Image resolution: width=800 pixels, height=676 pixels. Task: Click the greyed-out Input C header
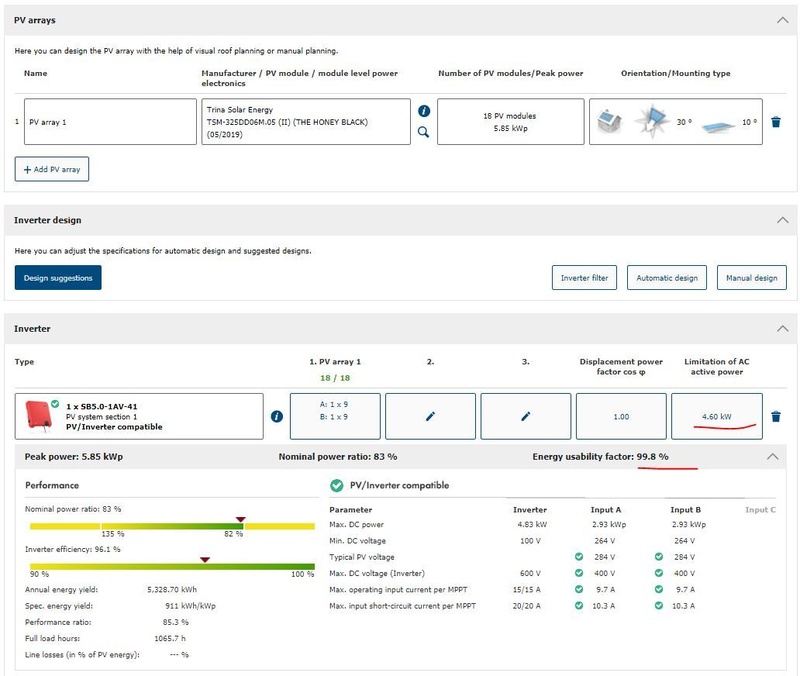click(x=760, y=510)
